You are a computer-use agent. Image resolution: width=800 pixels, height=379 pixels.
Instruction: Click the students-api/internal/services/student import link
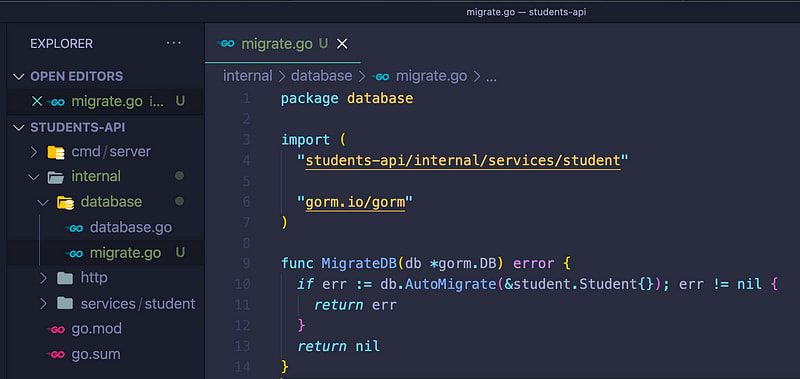click(x=463, y=161)
